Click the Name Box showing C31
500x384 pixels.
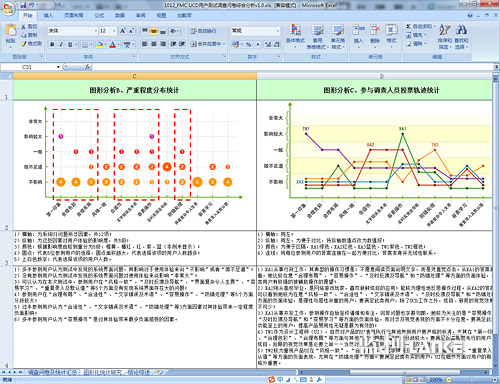[31, 67]
